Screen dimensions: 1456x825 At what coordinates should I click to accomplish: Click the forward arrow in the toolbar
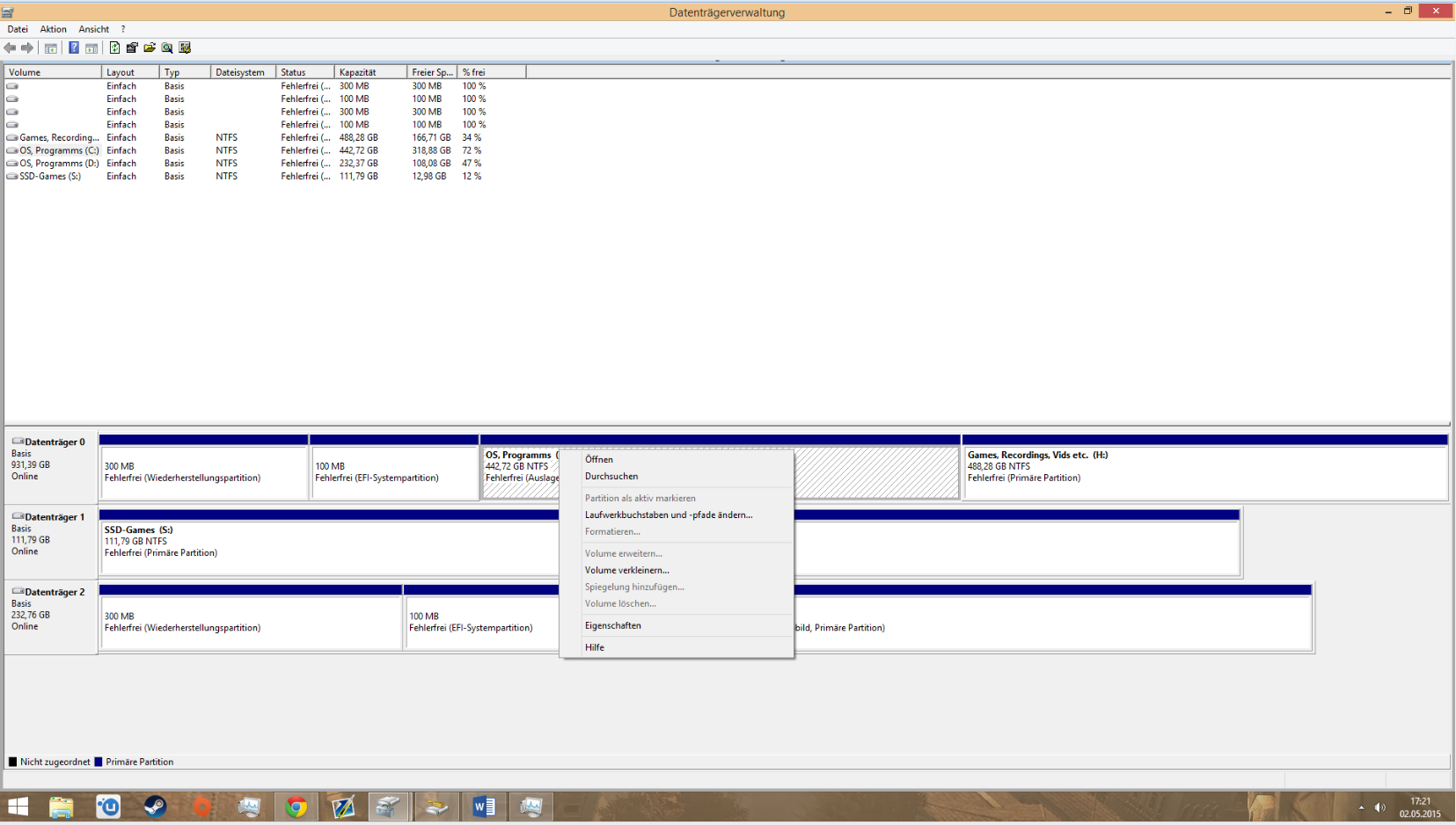click(27, 48)
